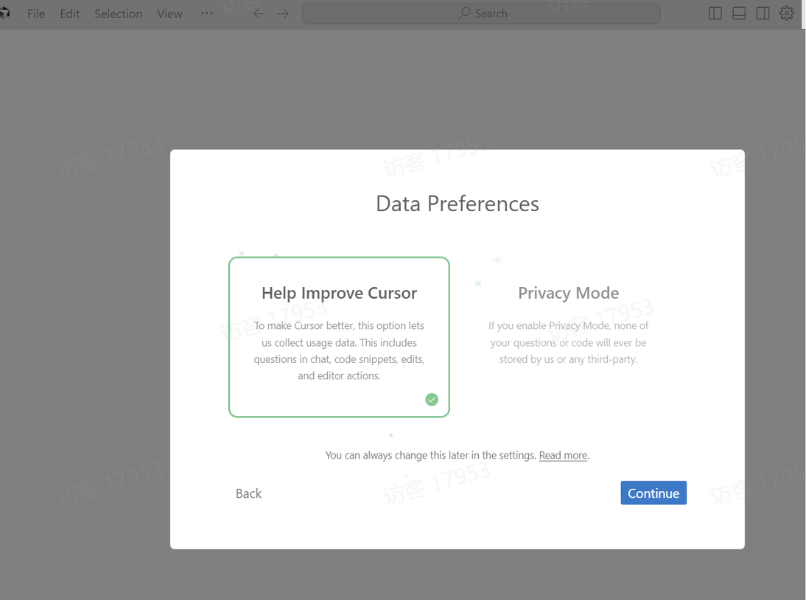Viewport: 806px width, 600px height.
Task: Click the Data Preferences heading
Action: [457, 204]
